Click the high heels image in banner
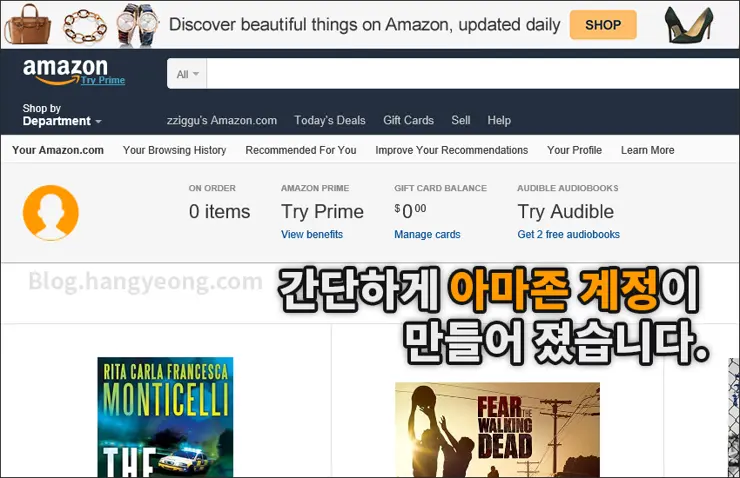 click(689, 25)
